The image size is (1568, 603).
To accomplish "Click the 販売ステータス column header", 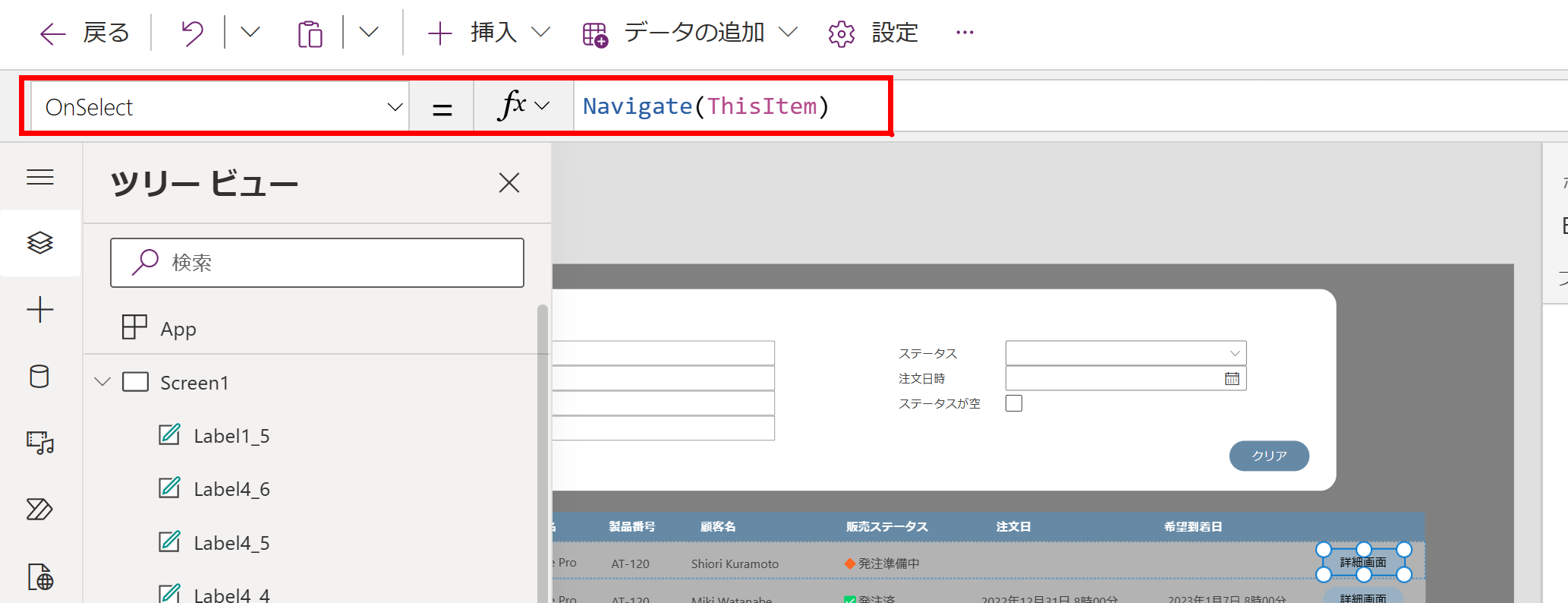I will (886, 526).
